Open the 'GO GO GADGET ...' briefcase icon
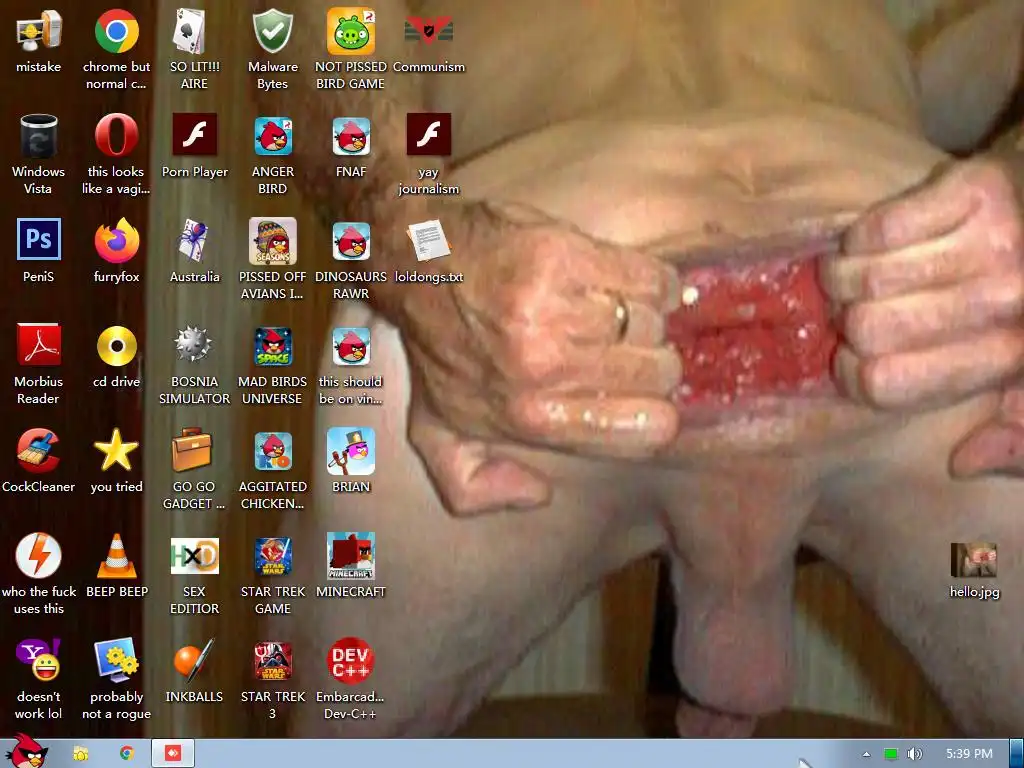Viewport: 1024px width, 768px height. click(x=191, y=451)
